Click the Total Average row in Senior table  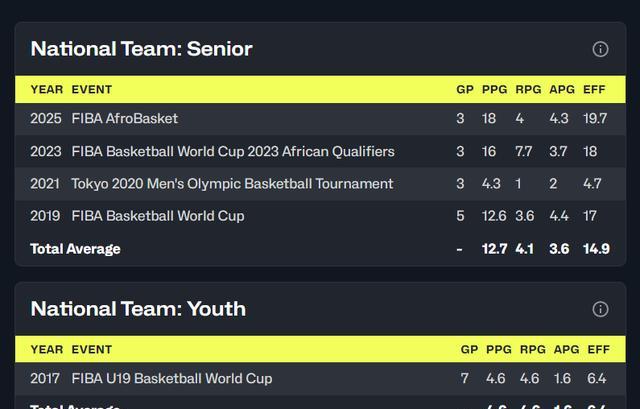click(320, 249)
